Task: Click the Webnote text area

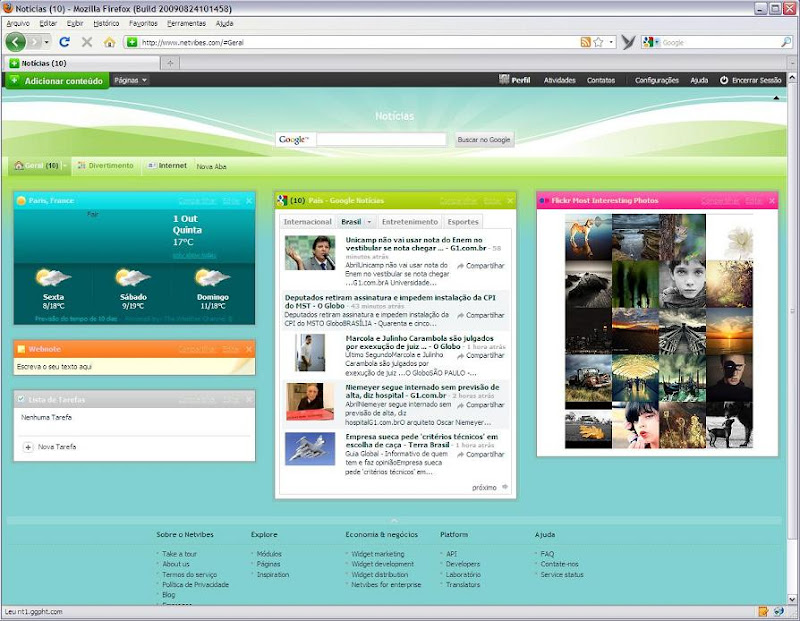Action: [x=134, y=366]
